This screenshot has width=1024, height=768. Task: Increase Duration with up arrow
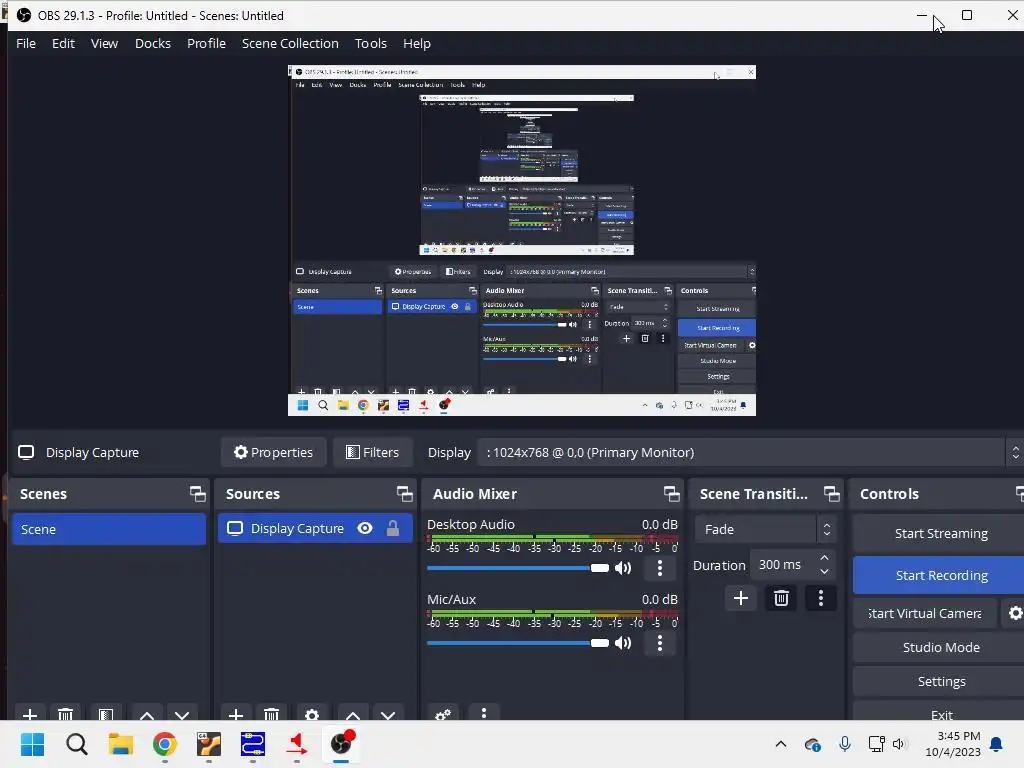point(824,558)
